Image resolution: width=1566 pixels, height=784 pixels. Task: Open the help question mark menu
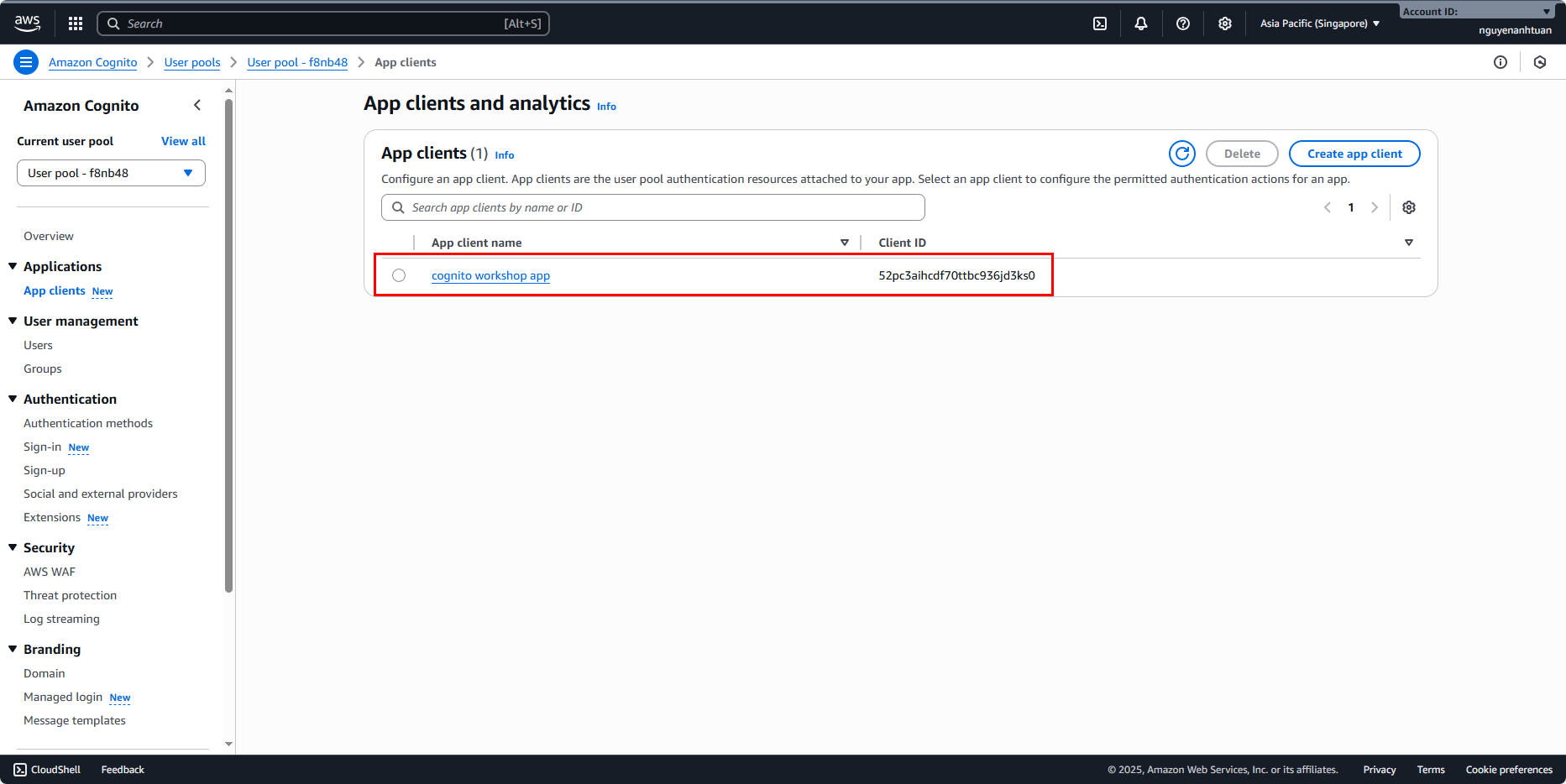pyautogui.click(x=1182, y=24)
